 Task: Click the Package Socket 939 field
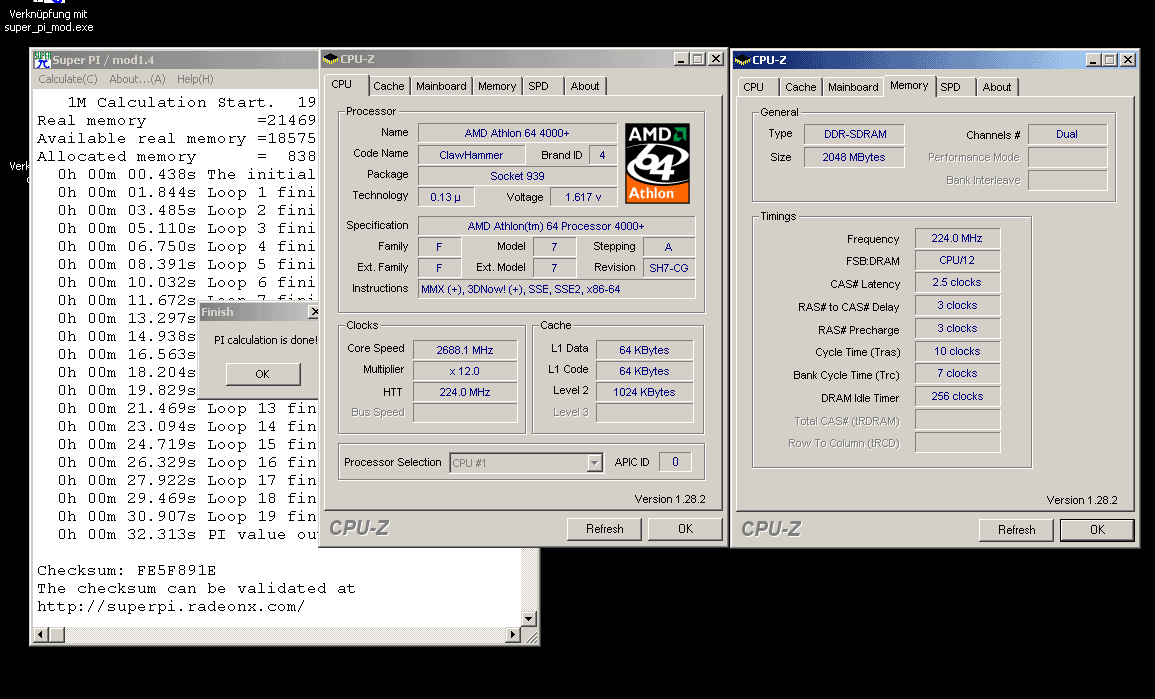[517, 176]
